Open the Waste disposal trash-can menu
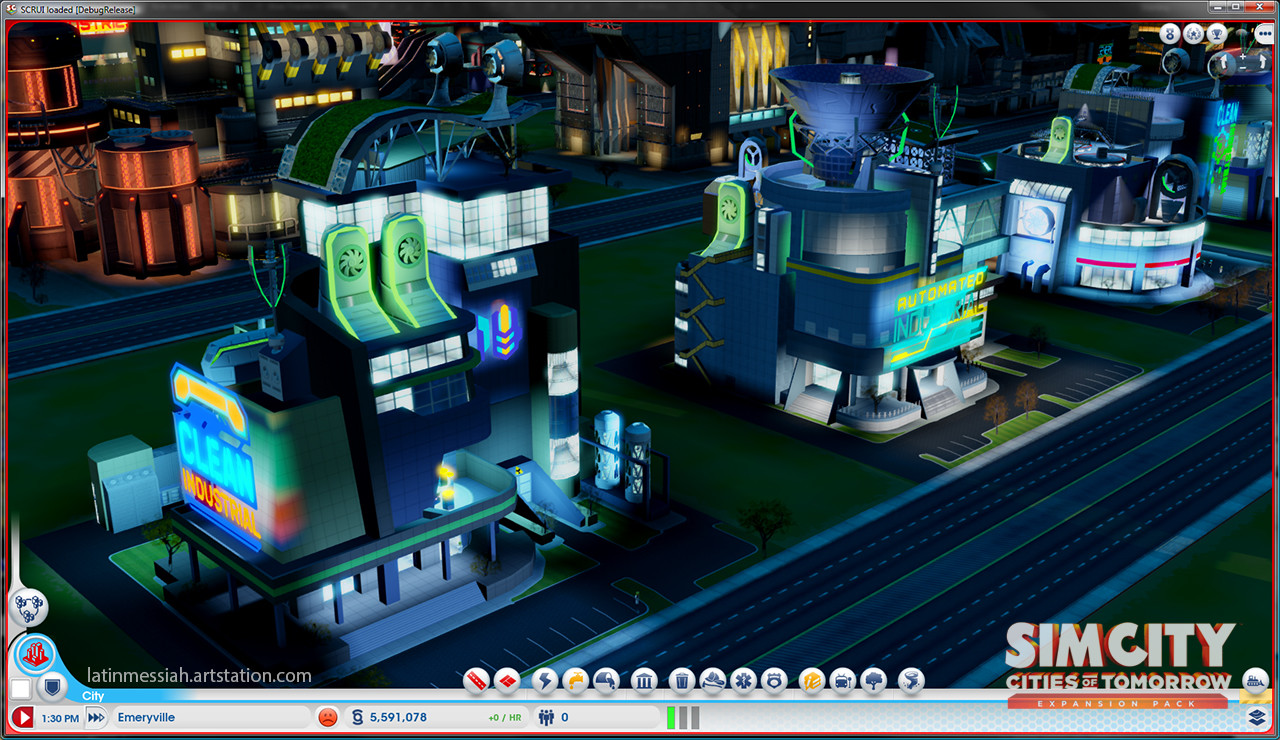Image resolution: width=1280 pixels, height=740 pixels. click(681, 681)
